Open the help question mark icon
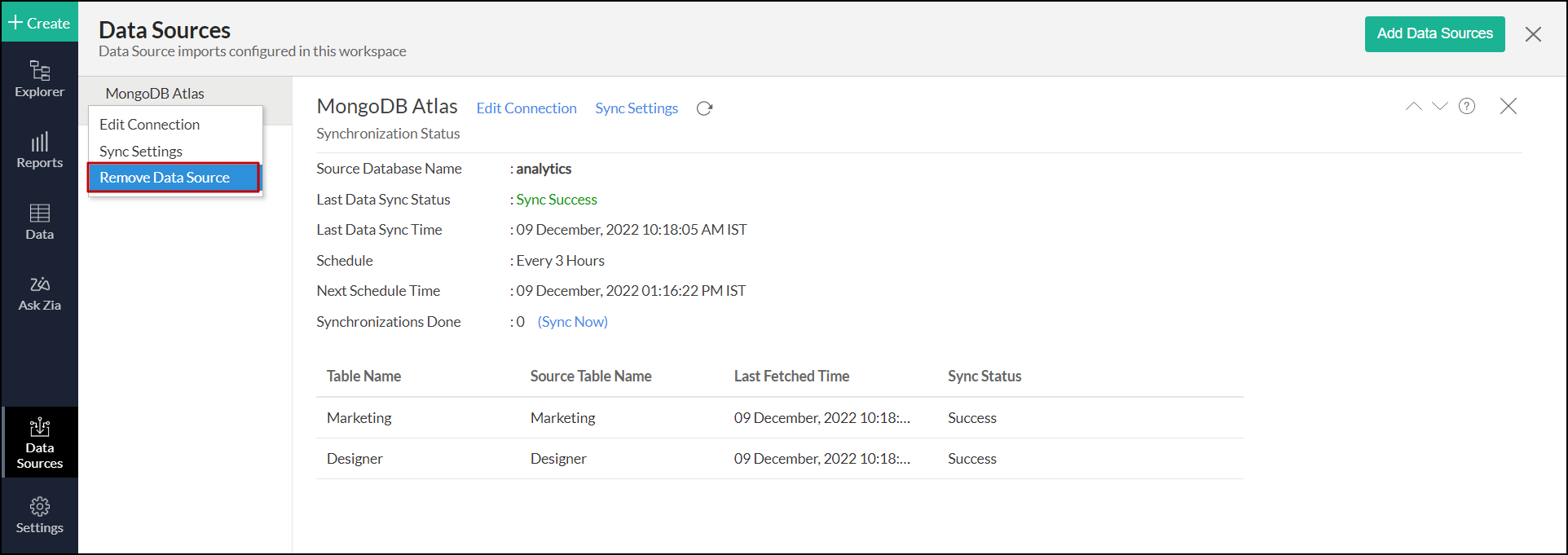This screenshot has height=555, width=1568. (x=1467, y=106)
